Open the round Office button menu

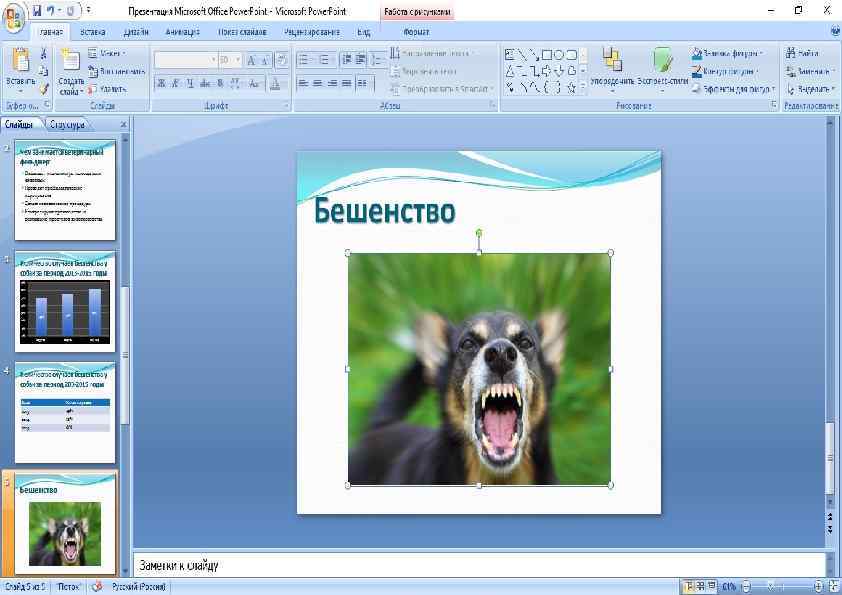13,17
